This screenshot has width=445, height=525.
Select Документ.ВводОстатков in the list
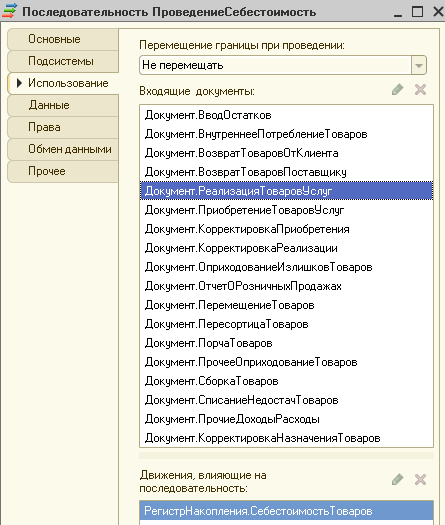[x=286, y=115]
